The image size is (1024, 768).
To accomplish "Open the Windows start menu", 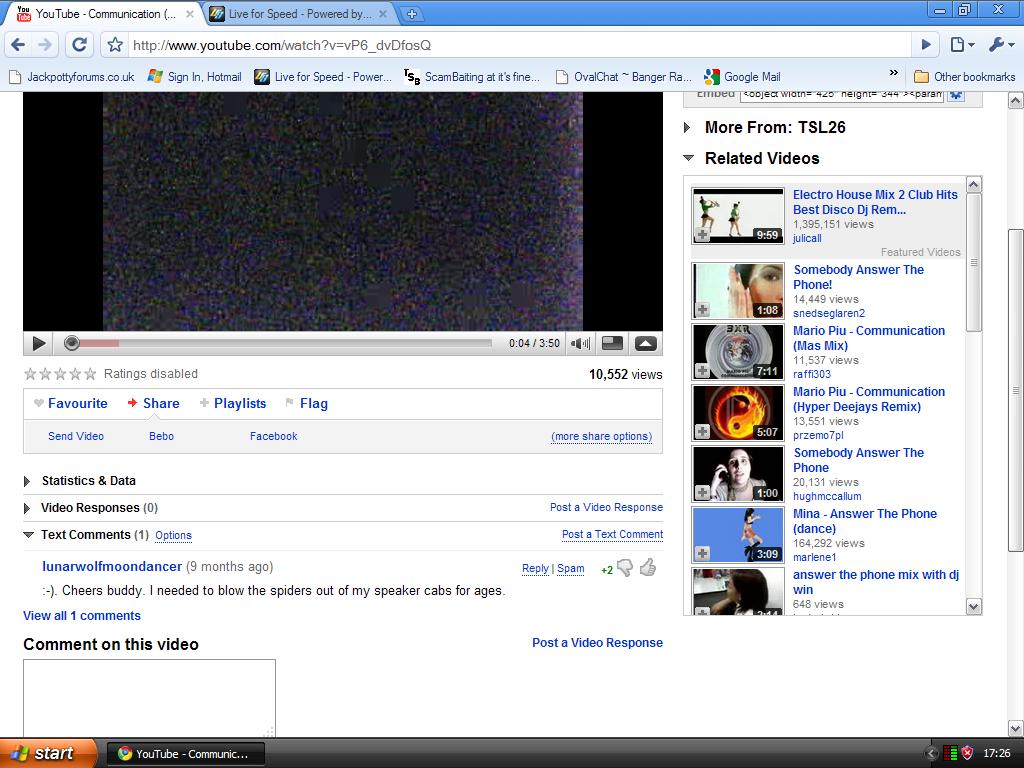I will point(46,753).
